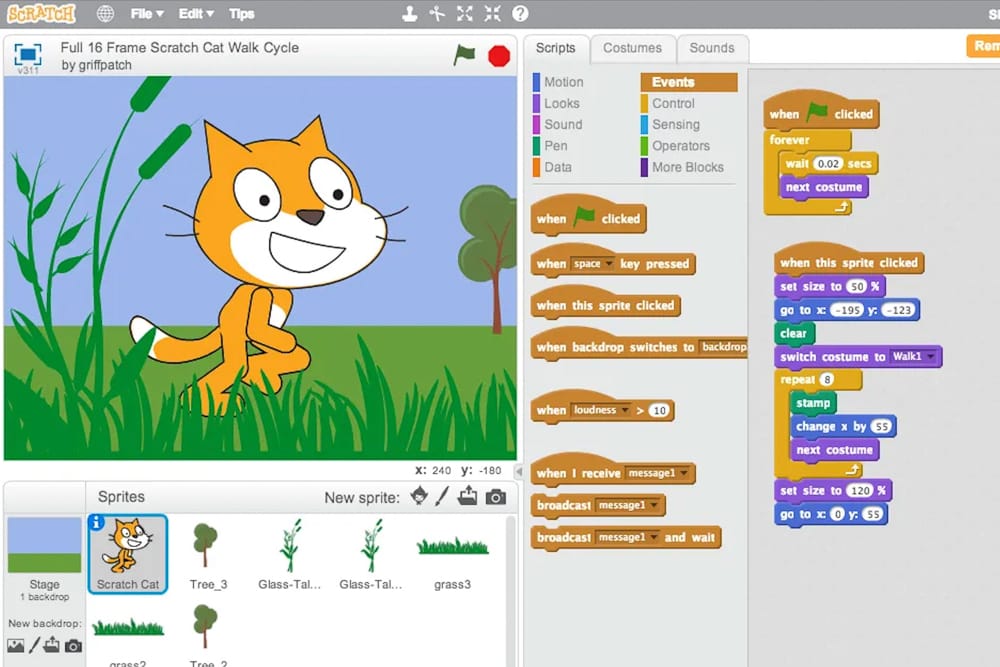
Task: Choose the Shrink sprite tool
Action: click(x=492, y=14)
